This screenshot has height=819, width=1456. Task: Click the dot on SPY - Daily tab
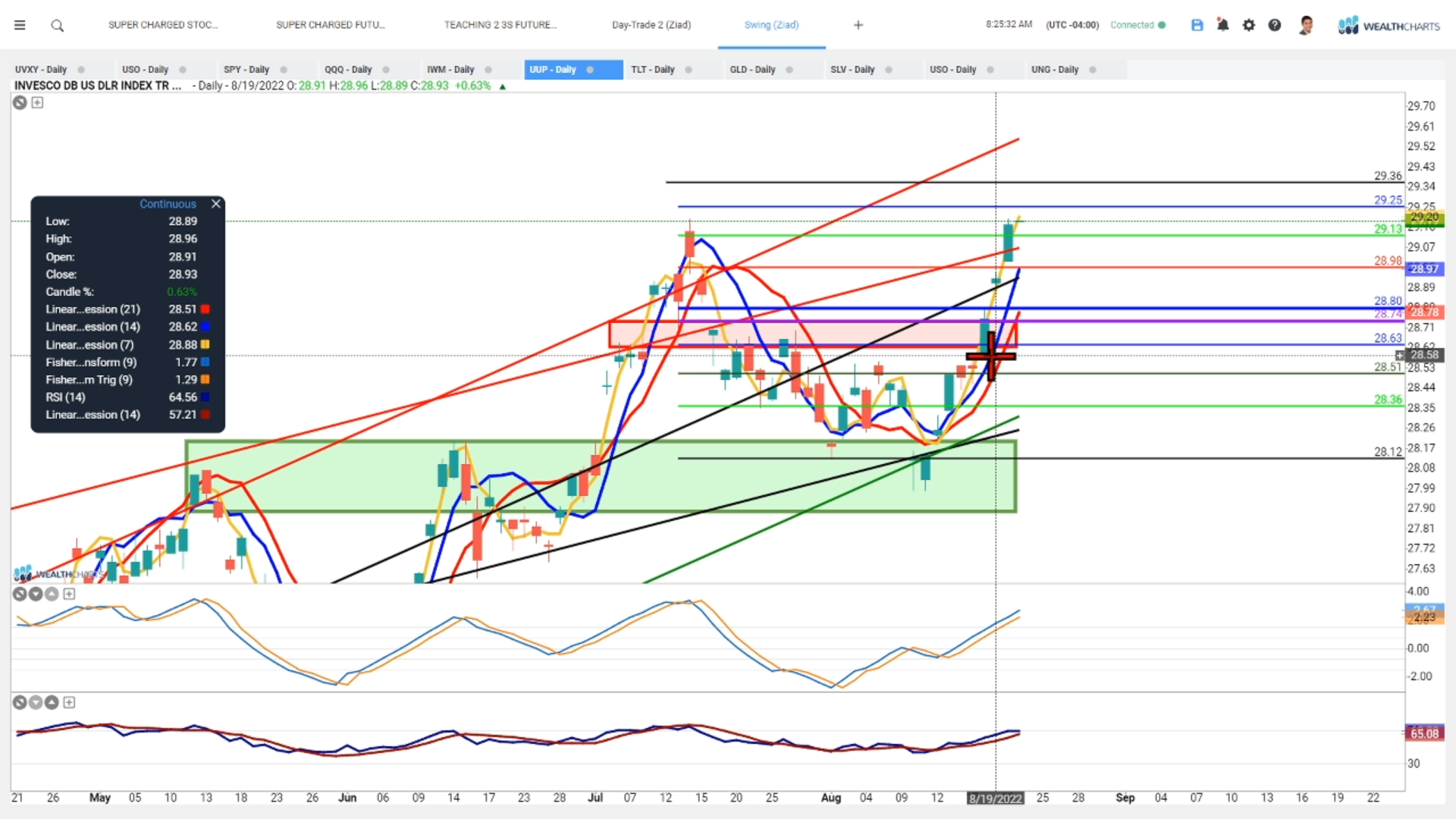pos(284,70)
